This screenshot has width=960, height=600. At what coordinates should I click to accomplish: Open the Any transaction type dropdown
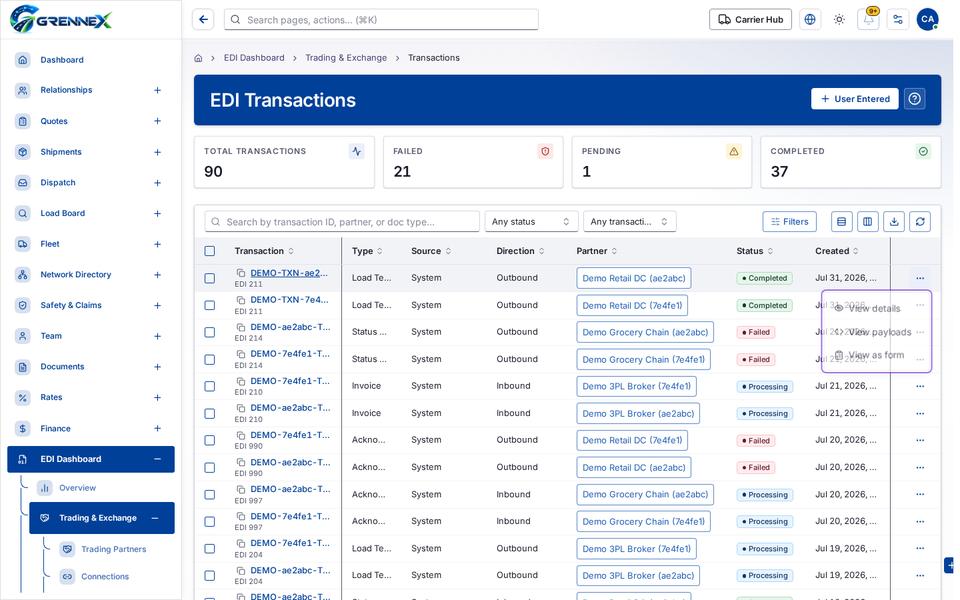click(629, 222)
